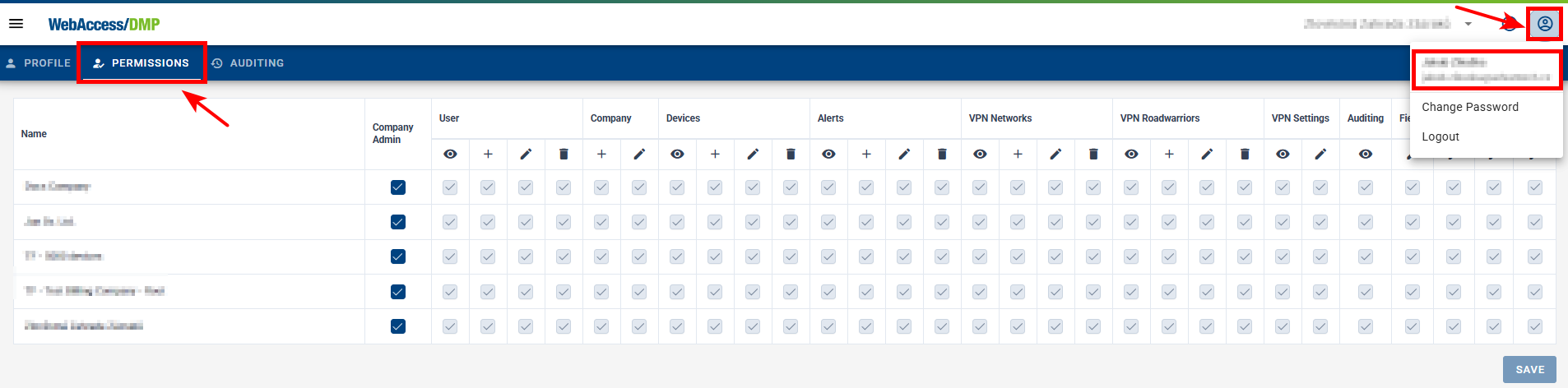
Task: Click the pencil icon under Devices column
Action: click(753, 155)
